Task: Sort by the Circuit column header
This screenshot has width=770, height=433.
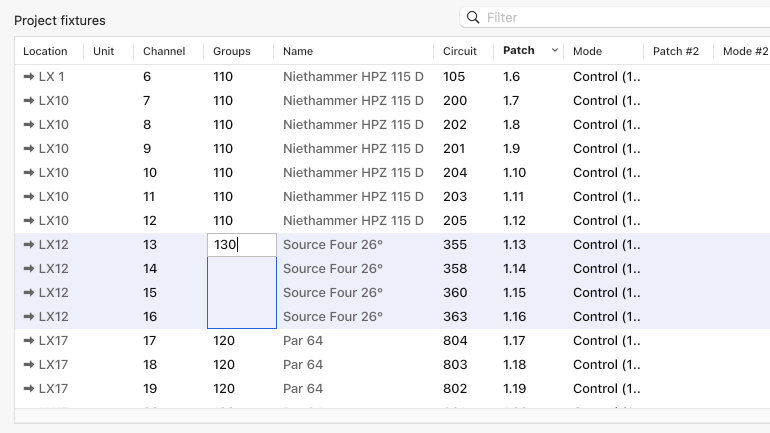Action: tap(460, 51)
